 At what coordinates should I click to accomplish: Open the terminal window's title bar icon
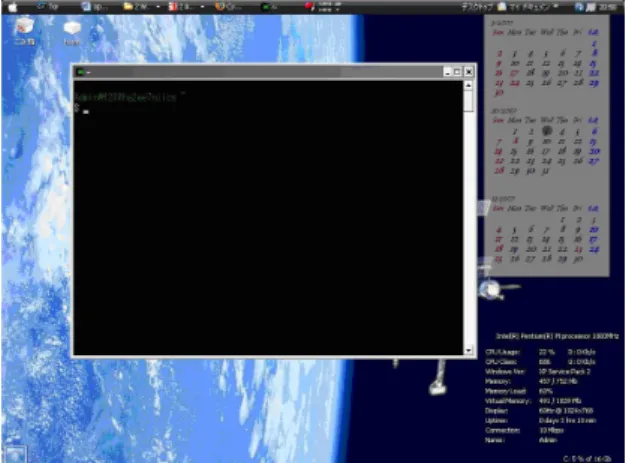[81, 72]
